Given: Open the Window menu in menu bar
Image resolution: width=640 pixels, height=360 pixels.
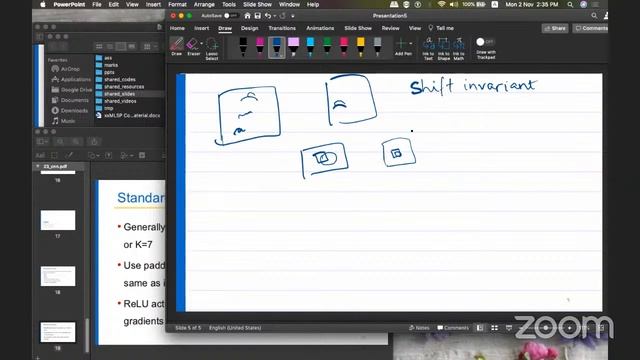Looking at the screenshot, I should [289, 4].
